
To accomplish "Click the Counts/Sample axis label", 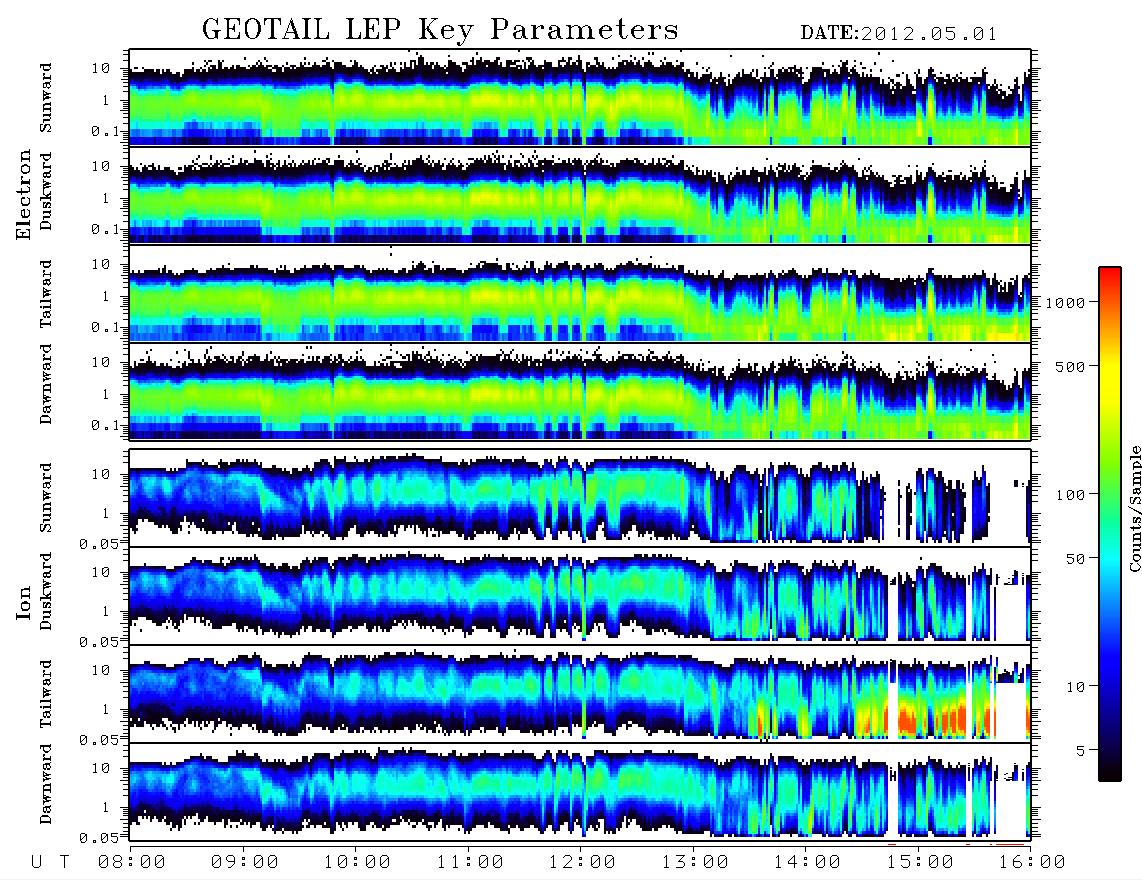I will click(x=1134, y=509).
